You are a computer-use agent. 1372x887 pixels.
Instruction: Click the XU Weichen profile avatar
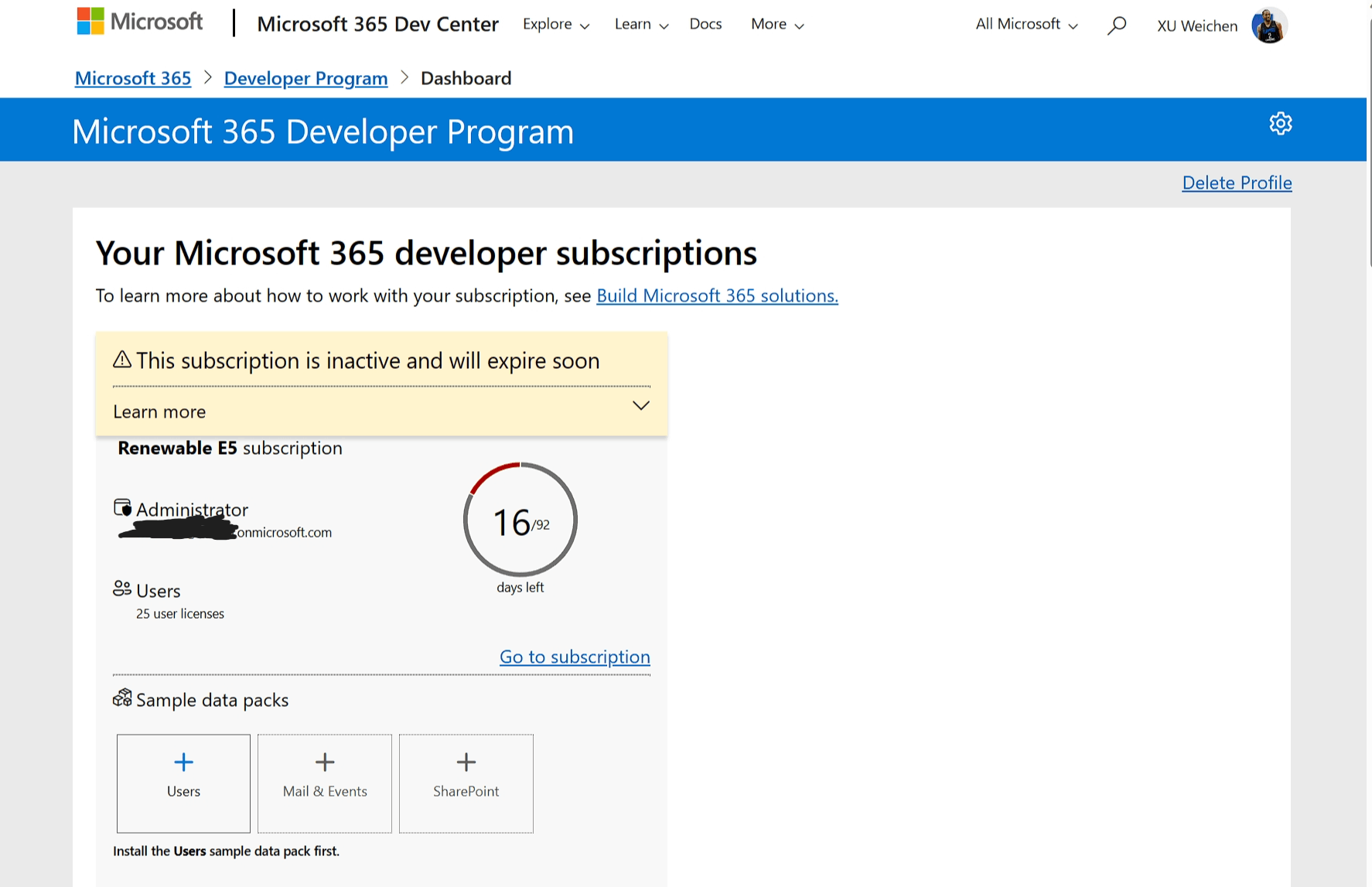(x=1269, y=26)
